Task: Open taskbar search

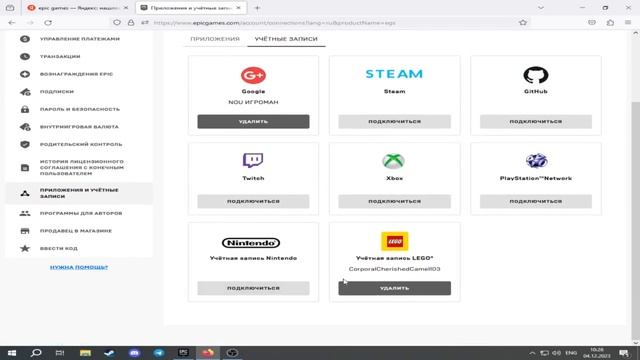Action: pyautogui.click(x=36, y=353)
